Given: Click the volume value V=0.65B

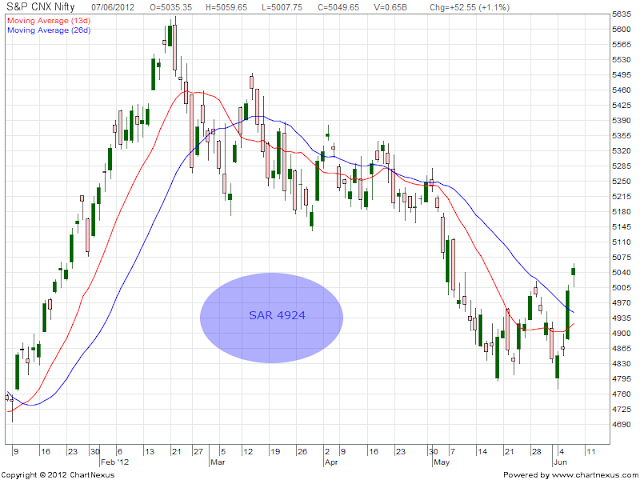Looking at the screenshot, I should pos(390,7).
